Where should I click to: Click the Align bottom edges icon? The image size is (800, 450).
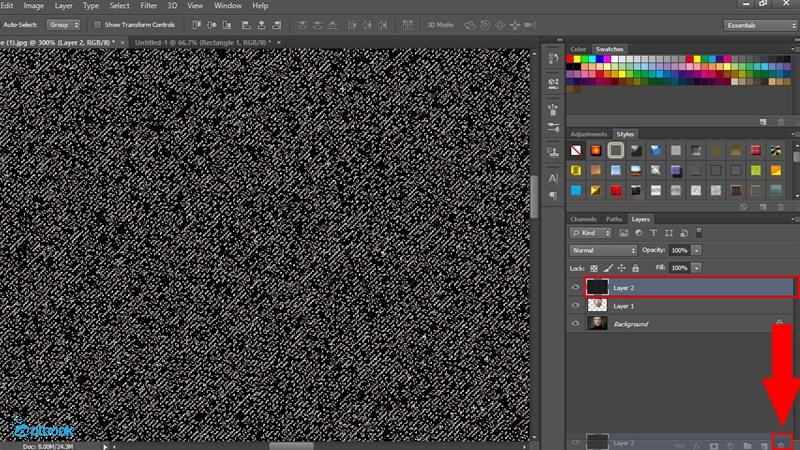[227, 24]
